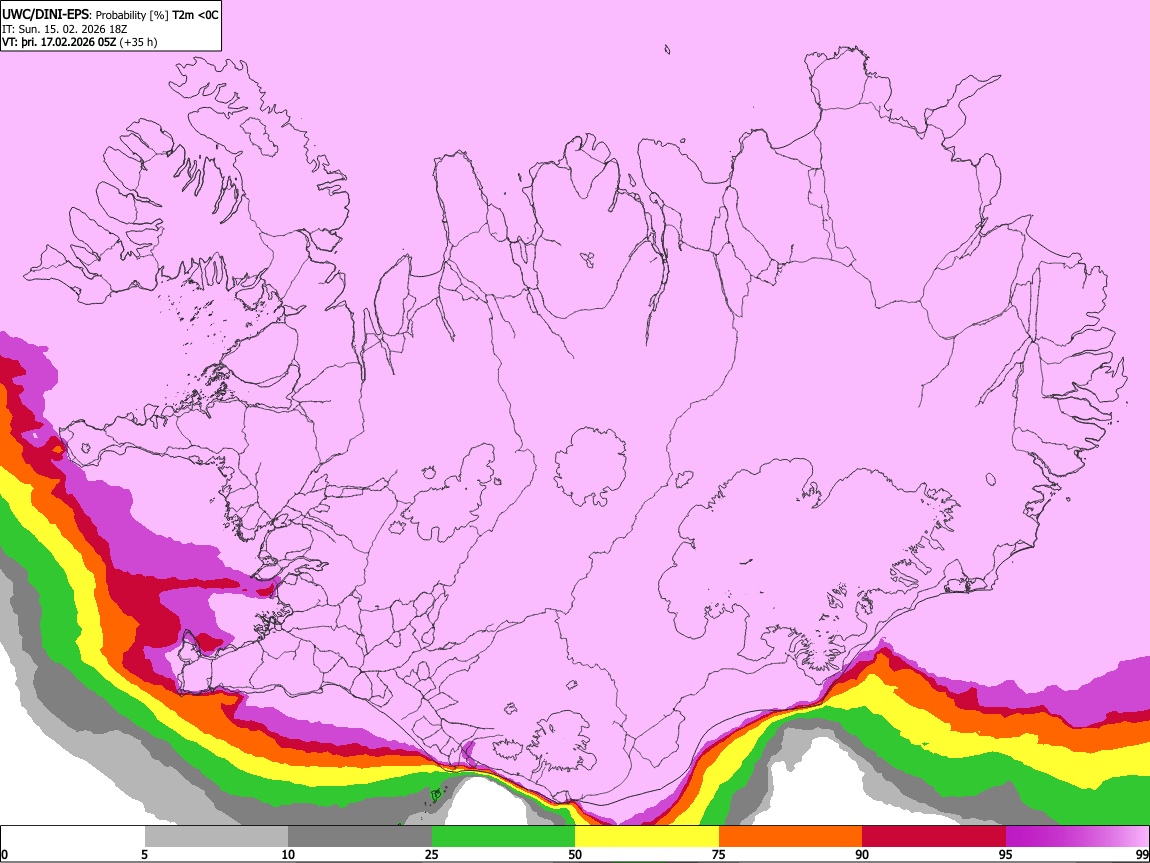Click the dark gray 10–25 legend swatch
Image resolution: width=1150 pixels, height=863 pixels.
pos(360,837)
